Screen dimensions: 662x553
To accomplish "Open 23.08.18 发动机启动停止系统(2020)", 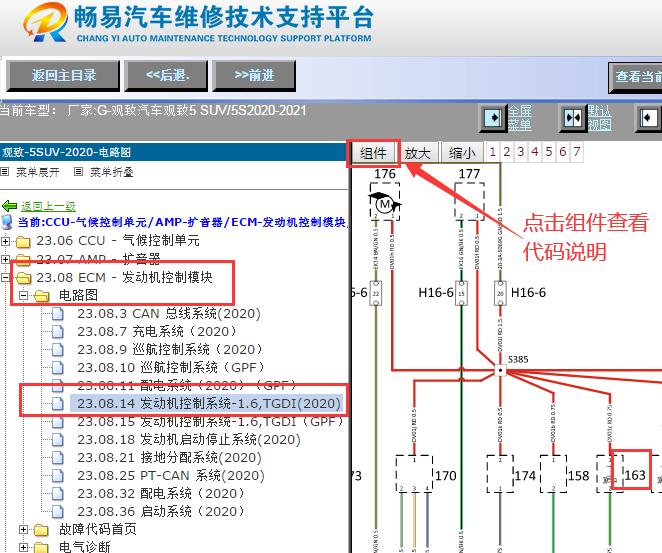I will 189,439.
